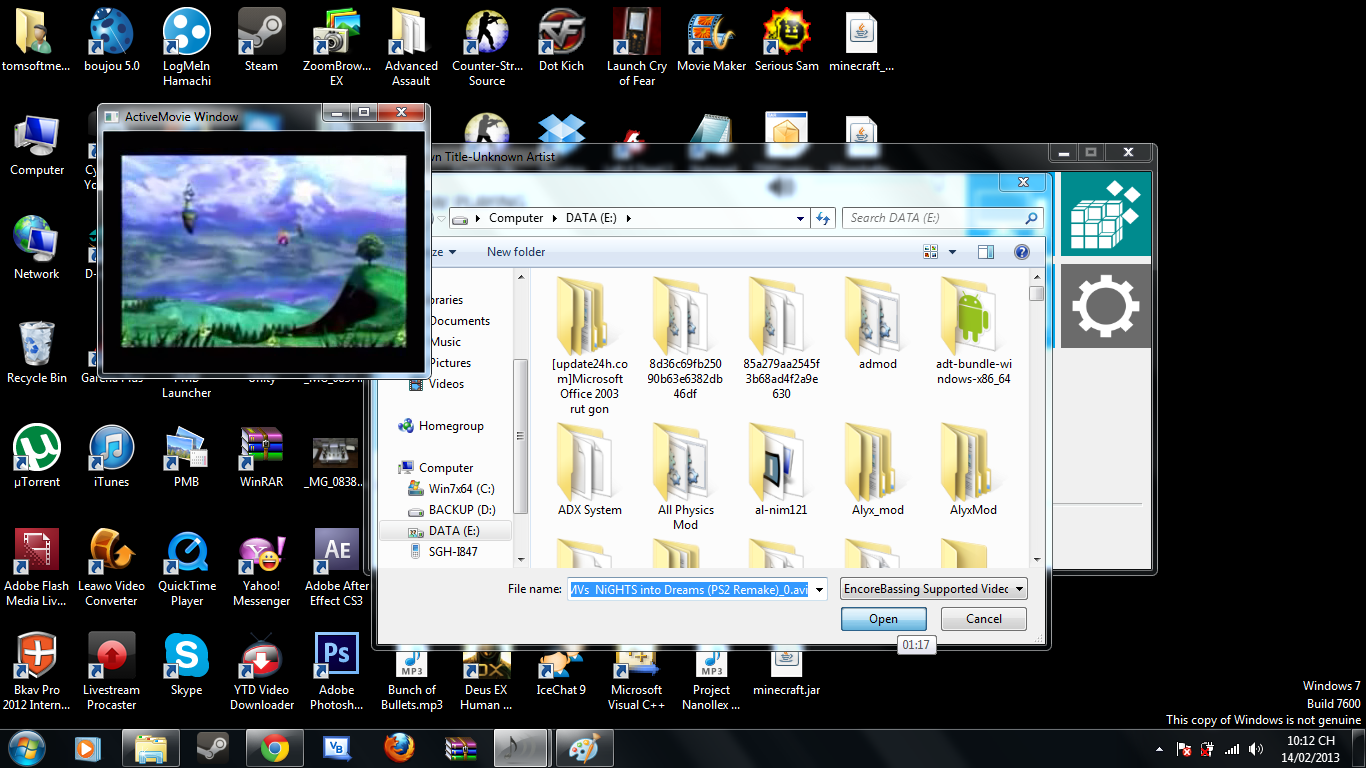
Task: Click the navigation pane scrollbar thumb
Action: [x=520, y=436]
